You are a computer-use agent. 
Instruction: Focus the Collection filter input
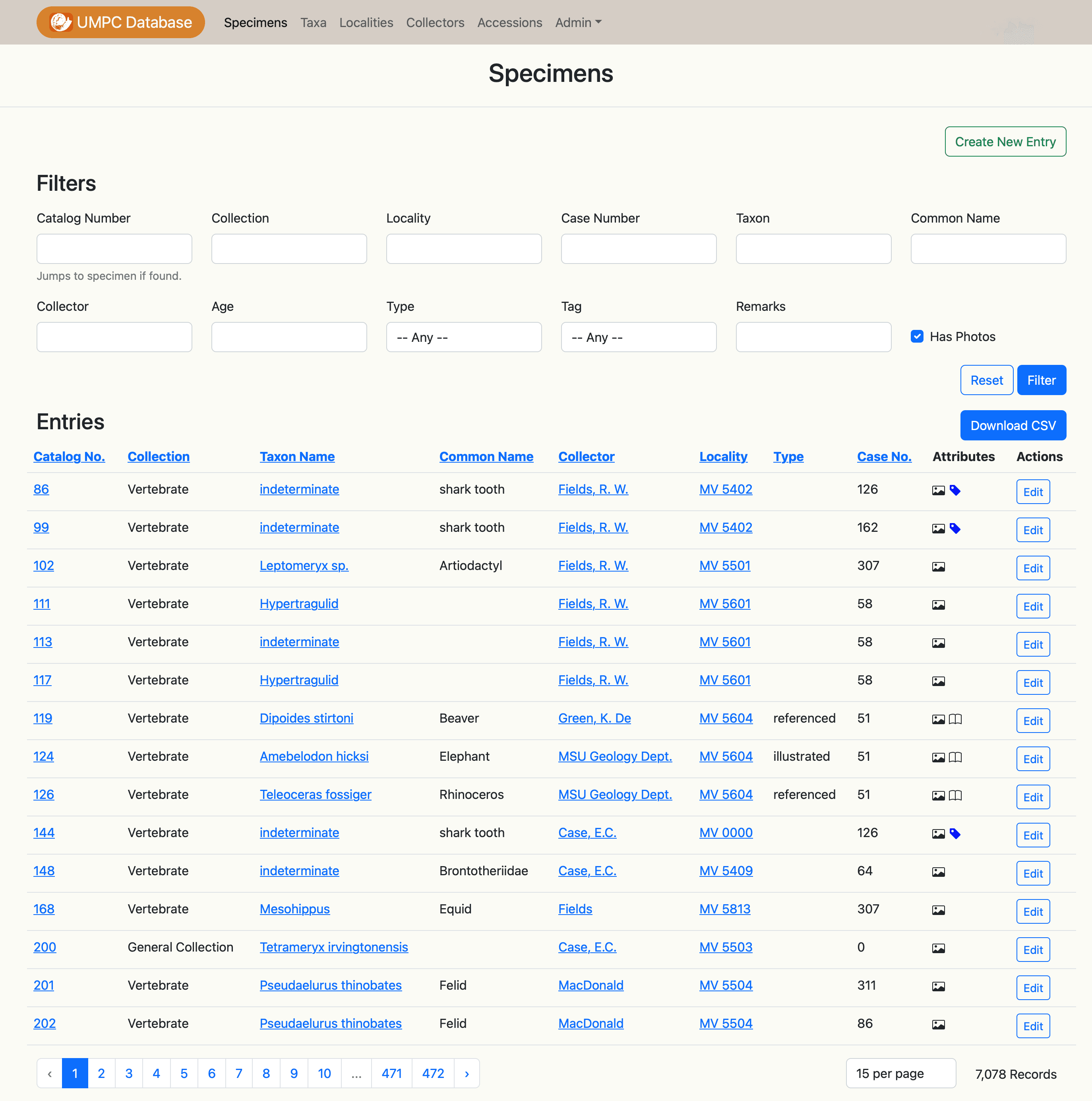[x=289, y=248]
